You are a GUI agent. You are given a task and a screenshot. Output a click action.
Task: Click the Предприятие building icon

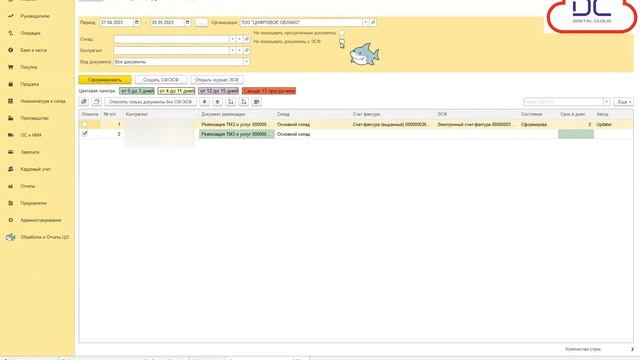coord(11,203)
